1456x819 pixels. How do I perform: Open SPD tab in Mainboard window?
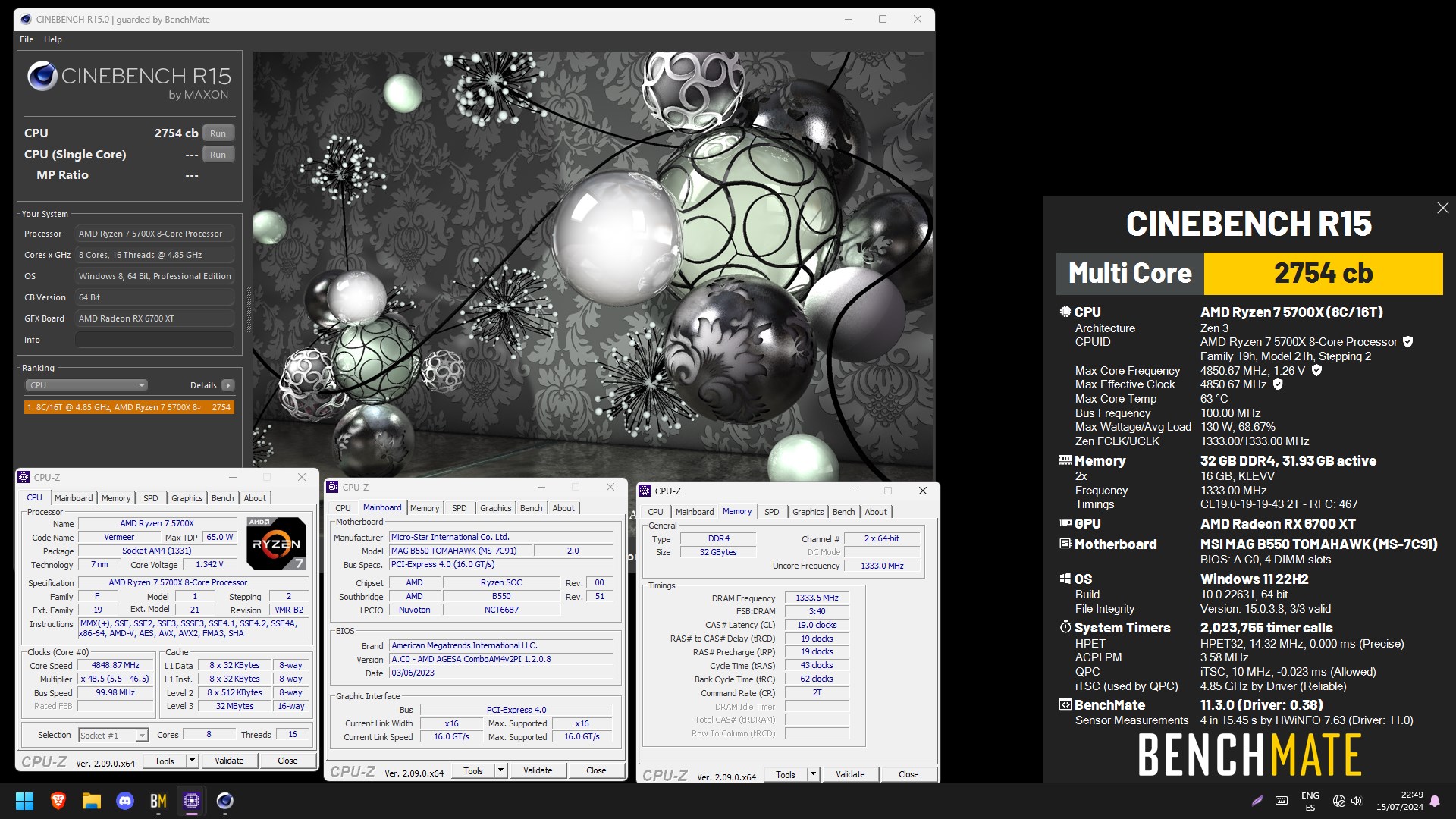point(460,508)
